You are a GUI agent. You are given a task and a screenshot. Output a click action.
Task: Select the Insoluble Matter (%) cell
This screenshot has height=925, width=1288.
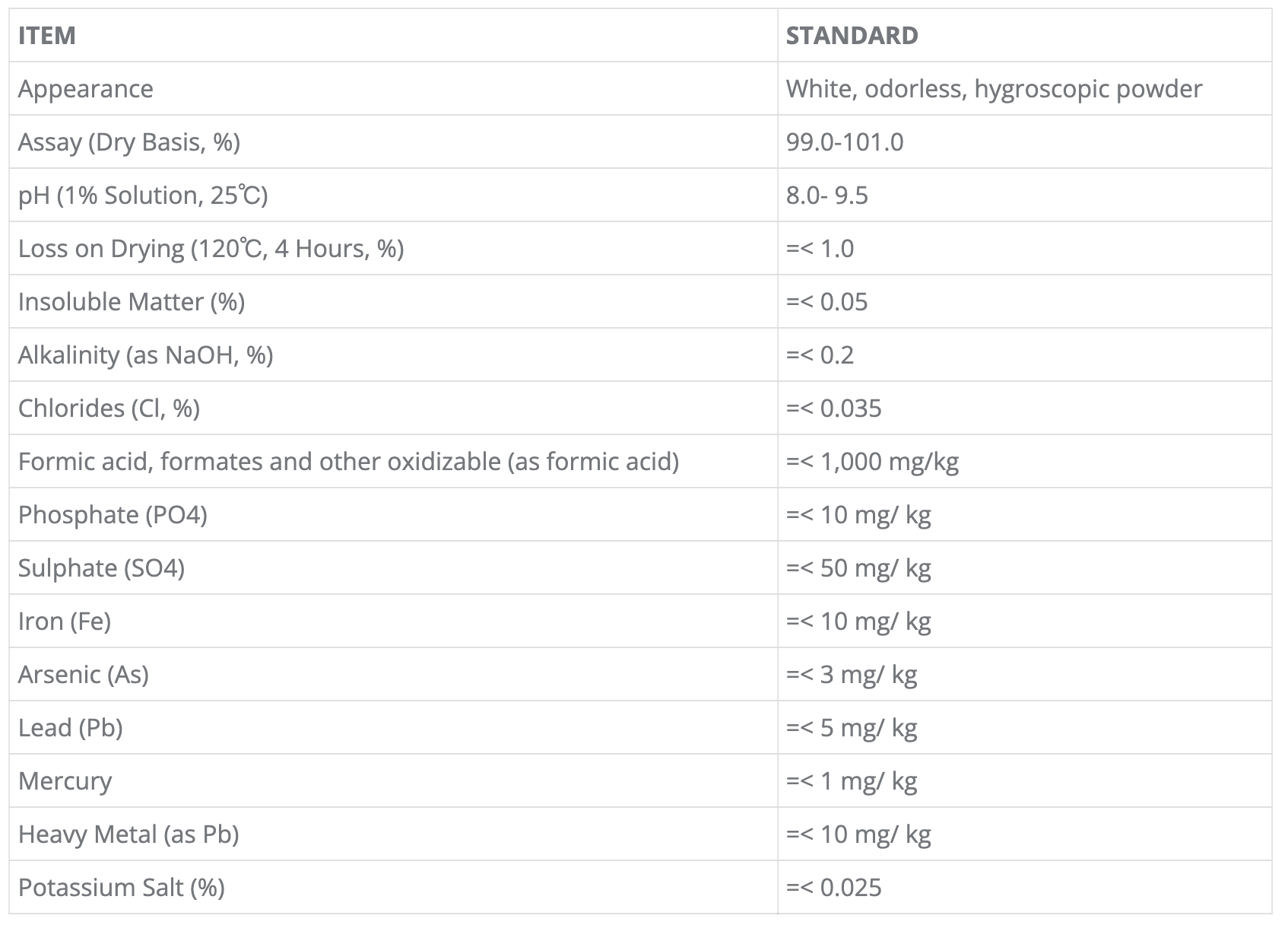pyautogui.click(x=132, y=302)
